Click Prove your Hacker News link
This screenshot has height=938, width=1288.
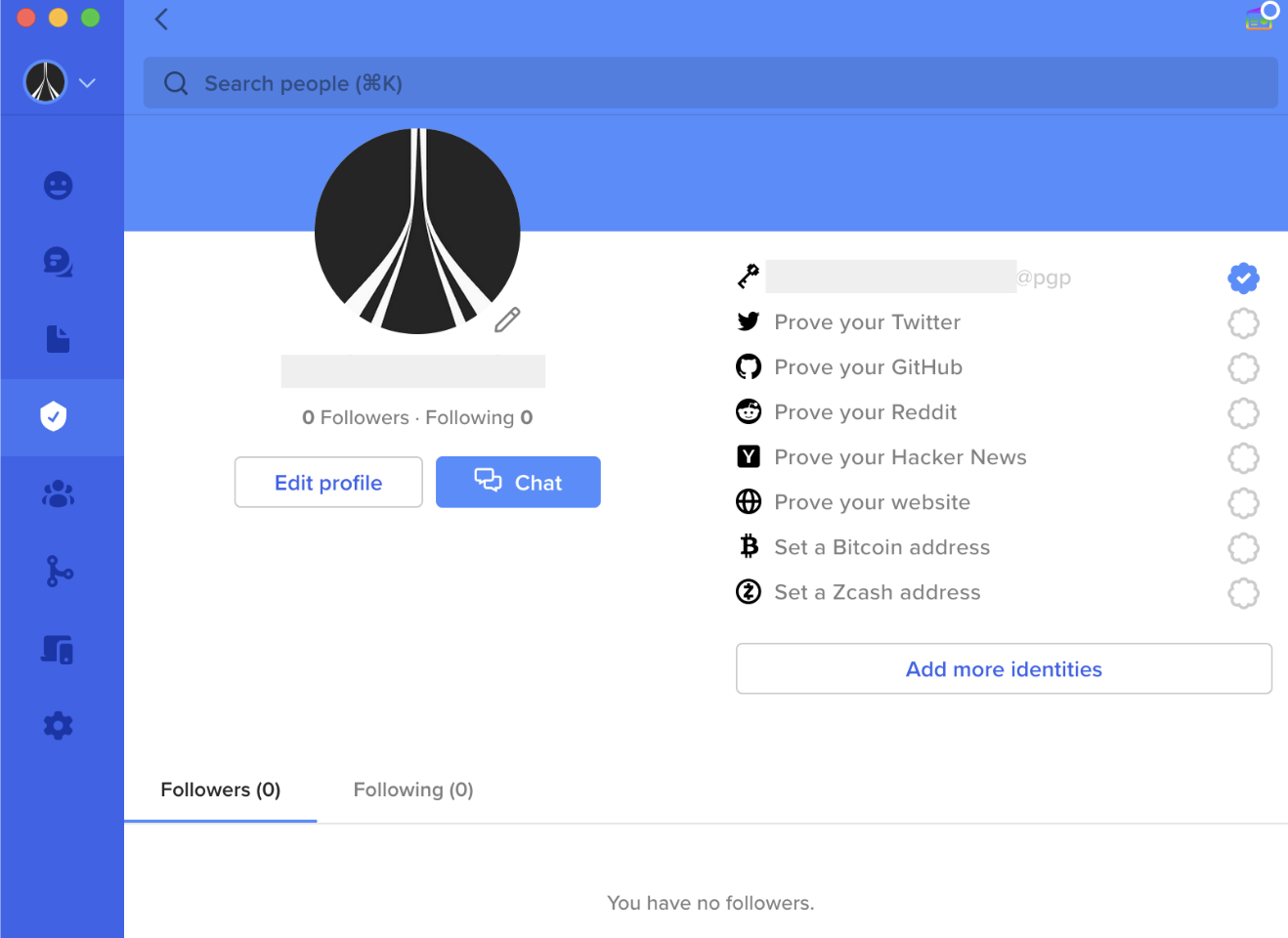pos(900,457)
